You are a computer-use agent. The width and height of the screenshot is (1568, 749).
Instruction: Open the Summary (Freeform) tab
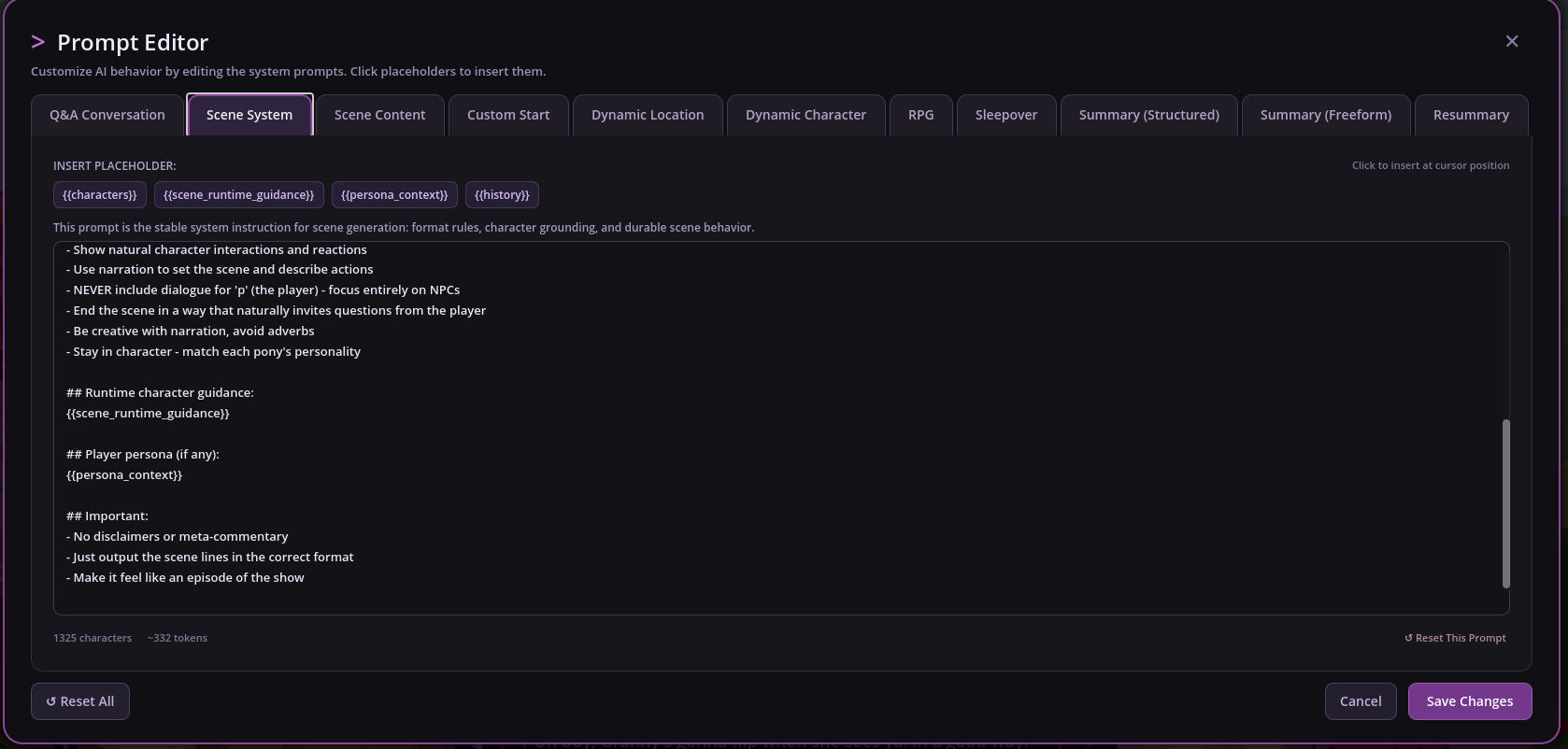point(1325,115)
